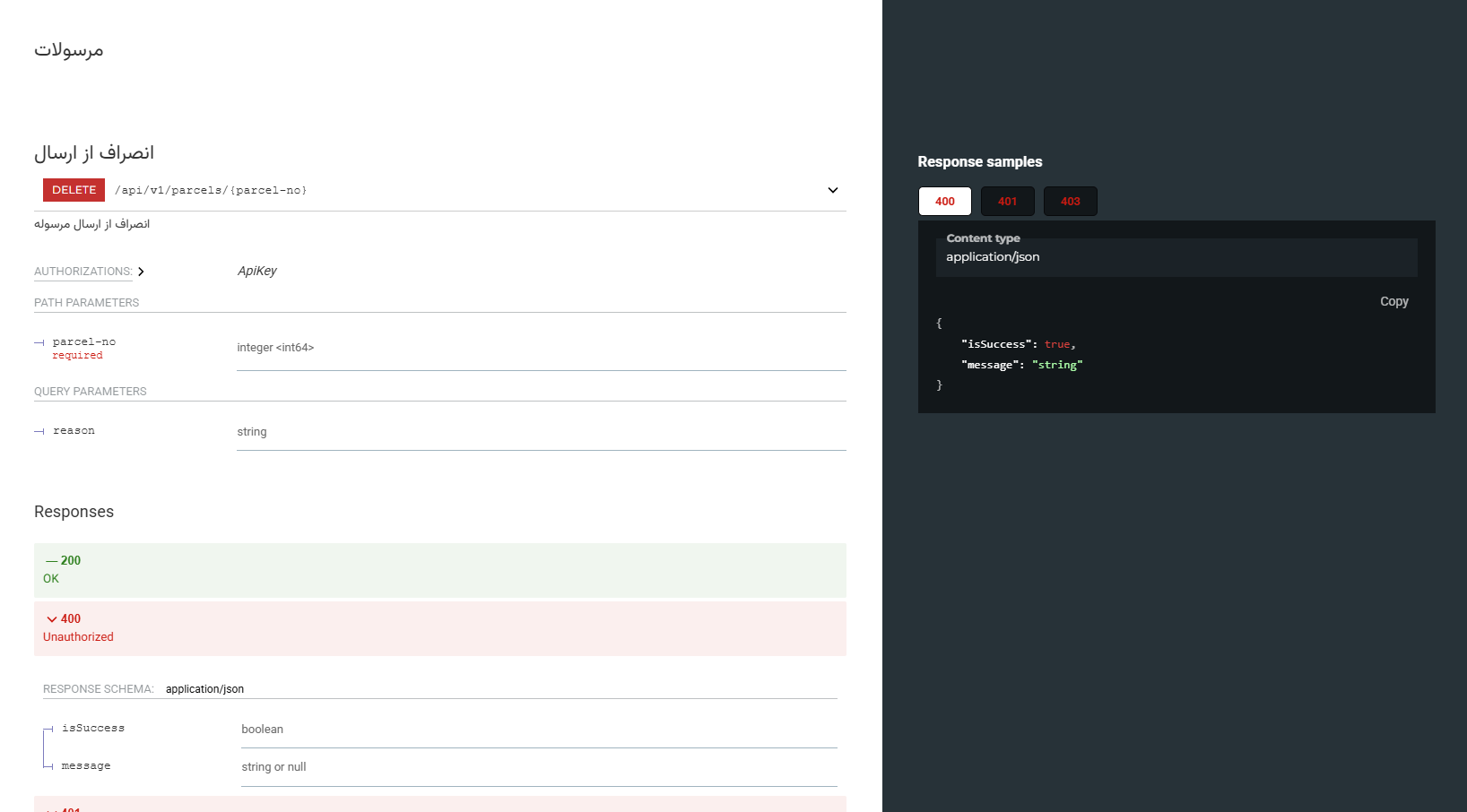Expand the DELETE endpoint chevron arrow
The width and height of the screenshot is (1467, 812).
(832, 190)
